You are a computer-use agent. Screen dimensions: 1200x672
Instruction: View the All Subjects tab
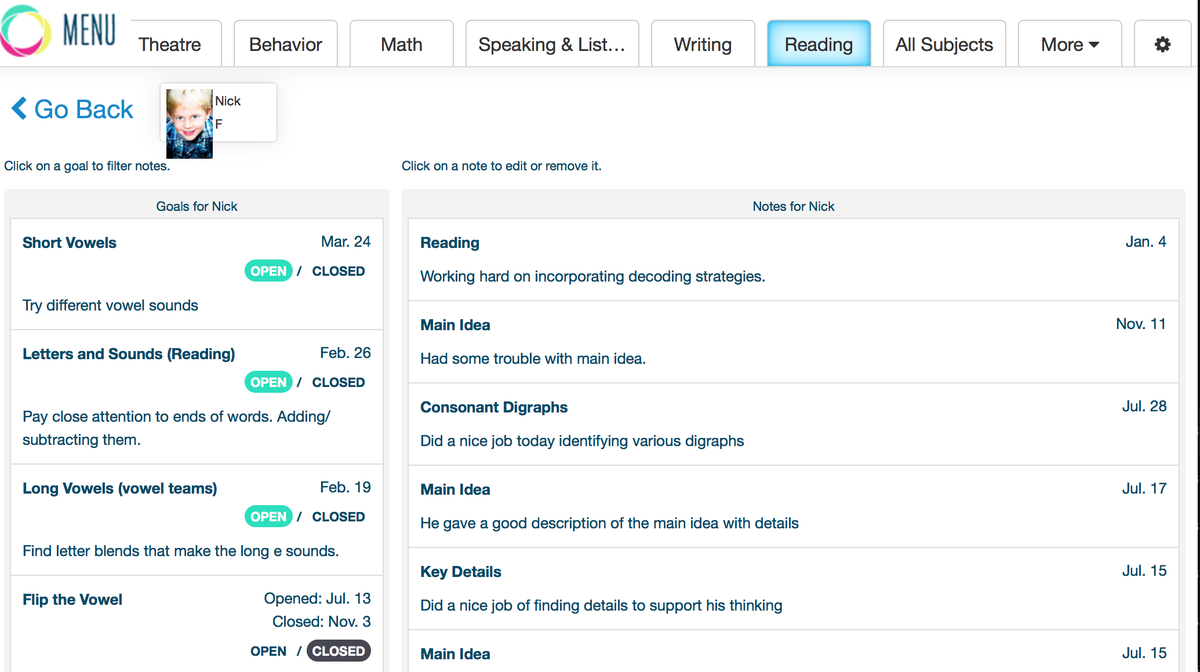coord(944,44)
